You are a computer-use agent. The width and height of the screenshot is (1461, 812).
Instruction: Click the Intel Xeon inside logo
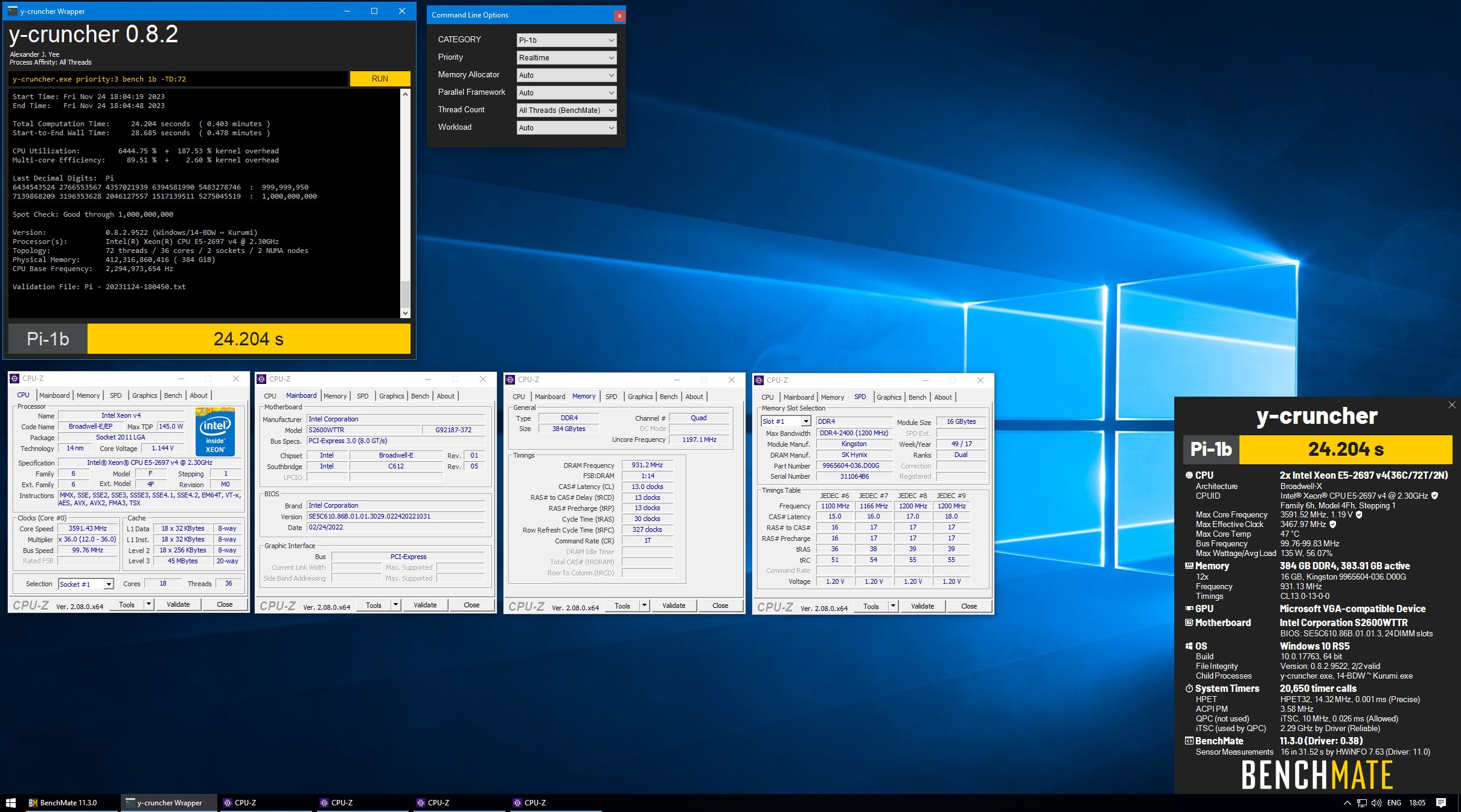(x=216, y=432)
